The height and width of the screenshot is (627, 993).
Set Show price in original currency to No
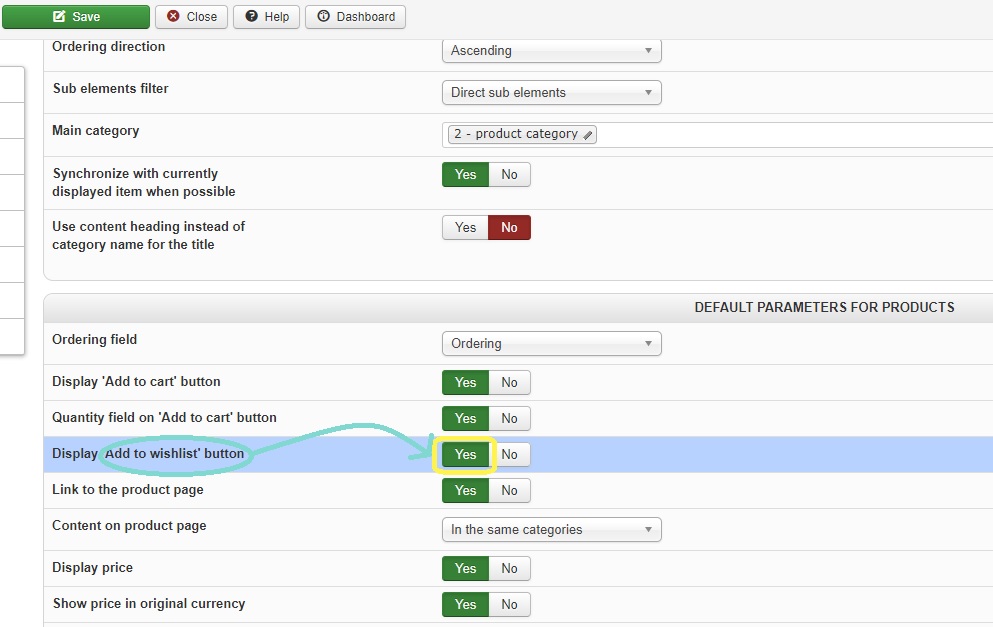coord(510,604)
